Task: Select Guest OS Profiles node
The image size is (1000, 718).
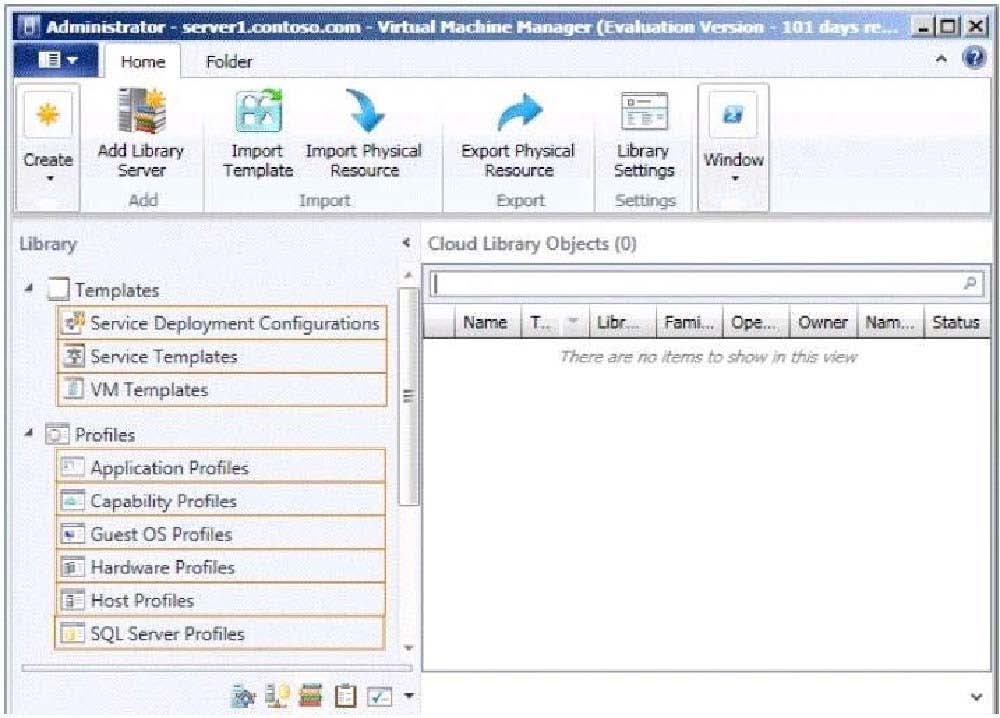Action: point(221,534)
